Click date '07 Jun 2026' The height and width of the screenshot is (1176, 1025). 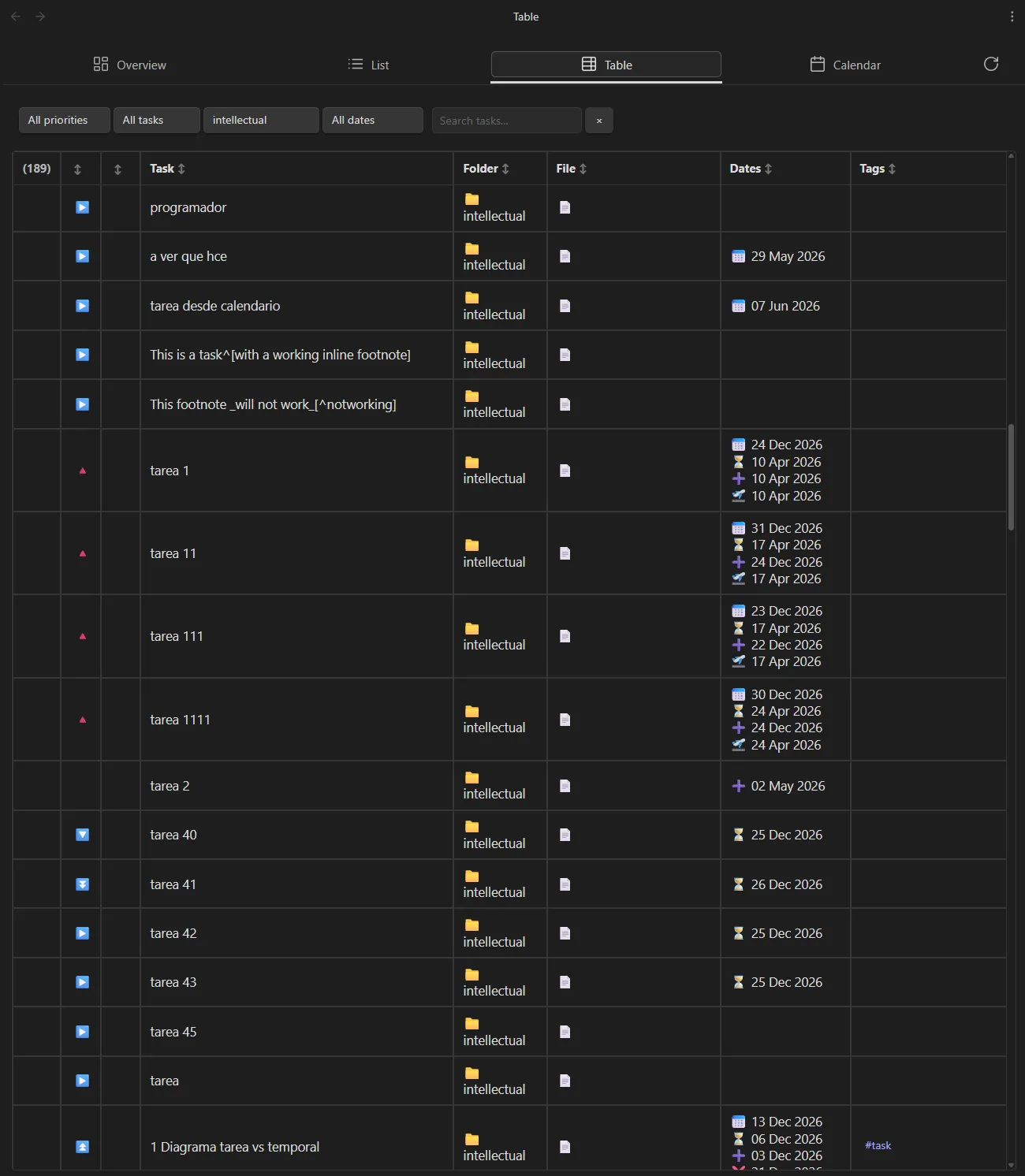pyautogui.click(x=785, y=306)
